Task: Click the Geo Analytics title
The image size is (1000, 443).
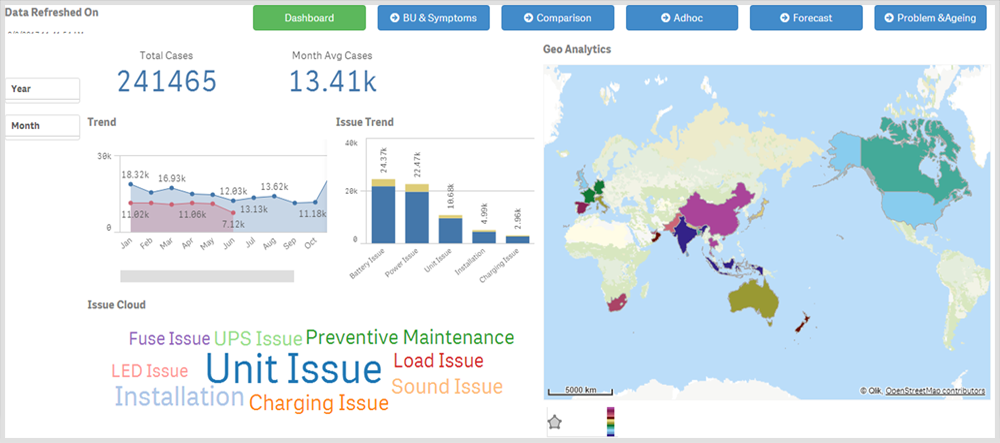Action: (x=577, y=49)
